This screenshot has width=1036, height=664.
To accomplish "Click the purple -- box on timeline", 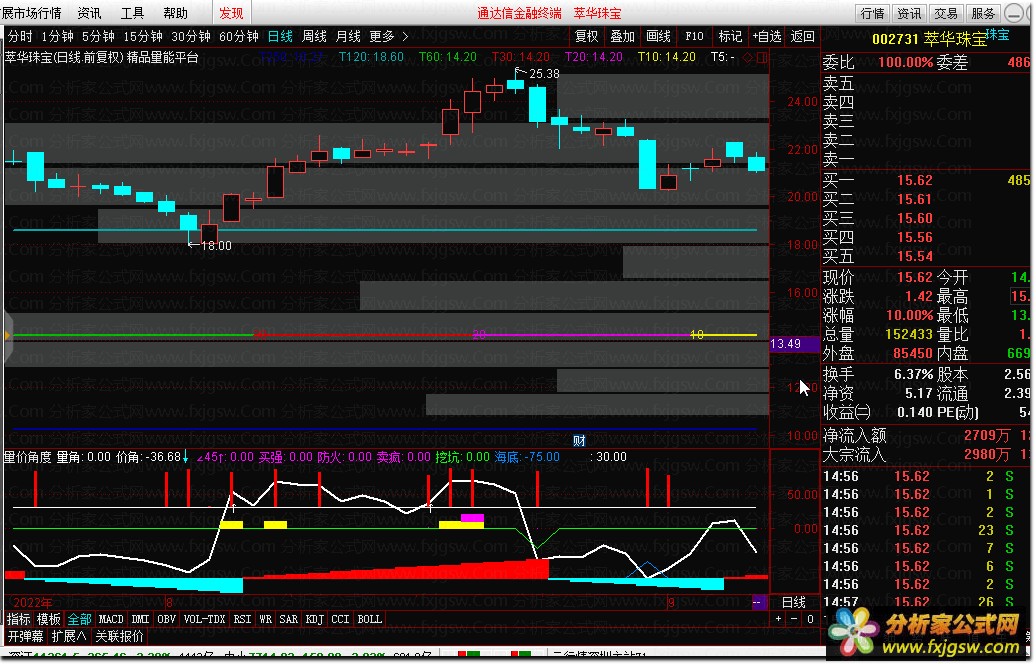I will (758, 602).
